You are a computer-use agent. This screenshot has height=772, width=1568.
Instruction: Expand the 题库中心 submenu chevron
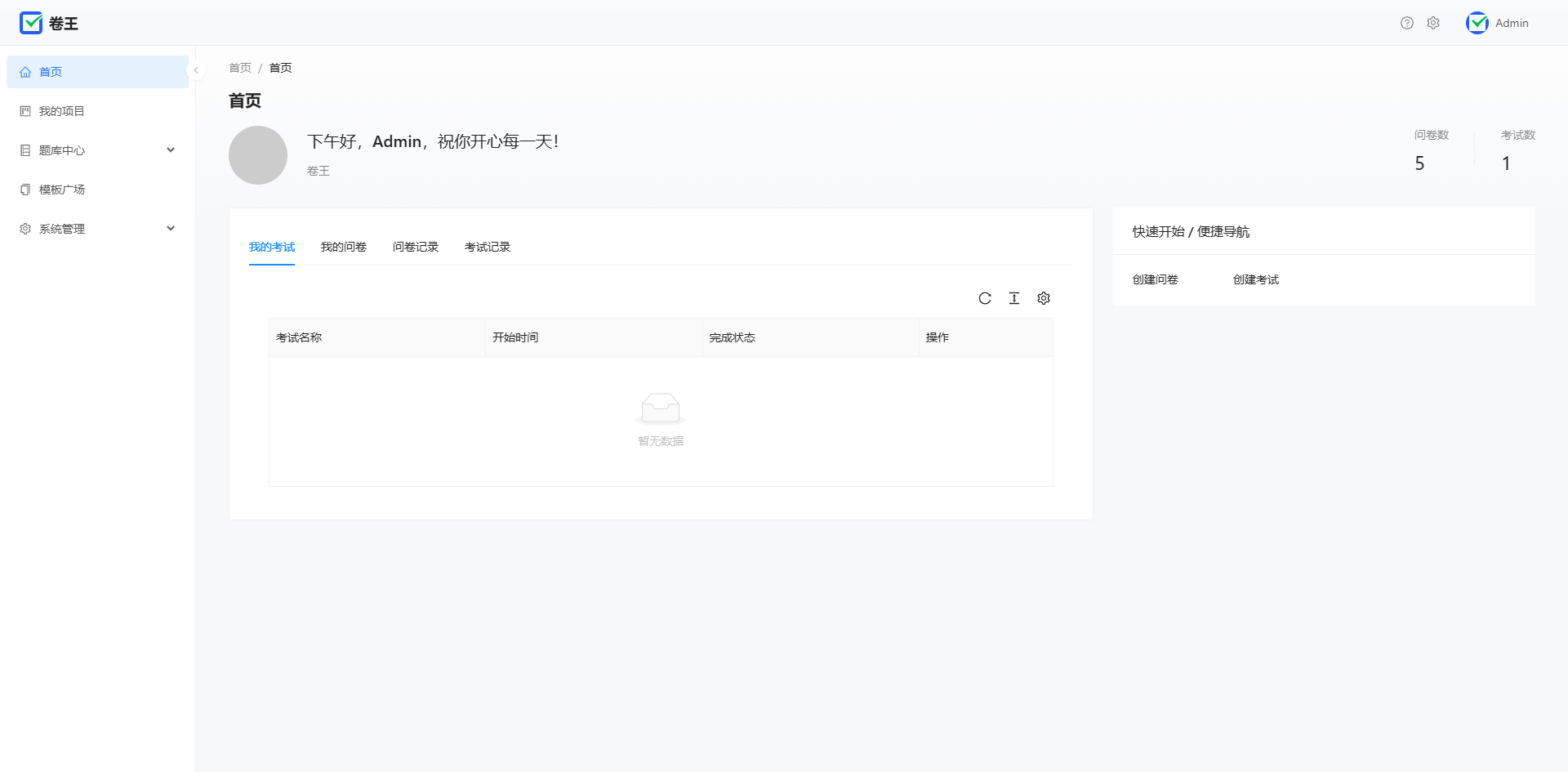pos(171,150)
